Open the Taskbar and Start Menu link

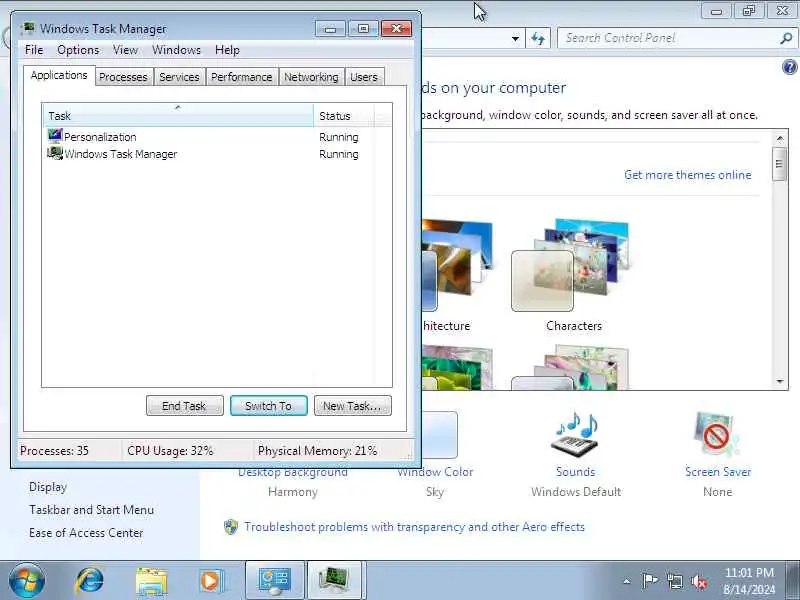(91, 510)
